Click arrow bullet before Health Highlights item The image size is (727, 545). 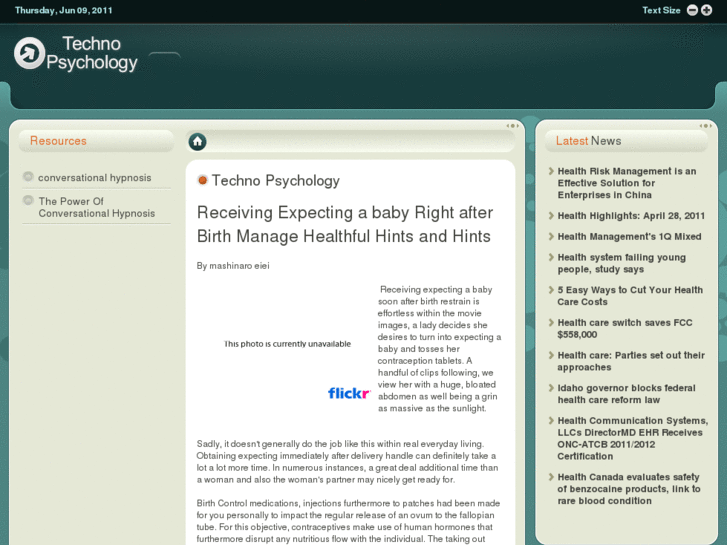551,216
